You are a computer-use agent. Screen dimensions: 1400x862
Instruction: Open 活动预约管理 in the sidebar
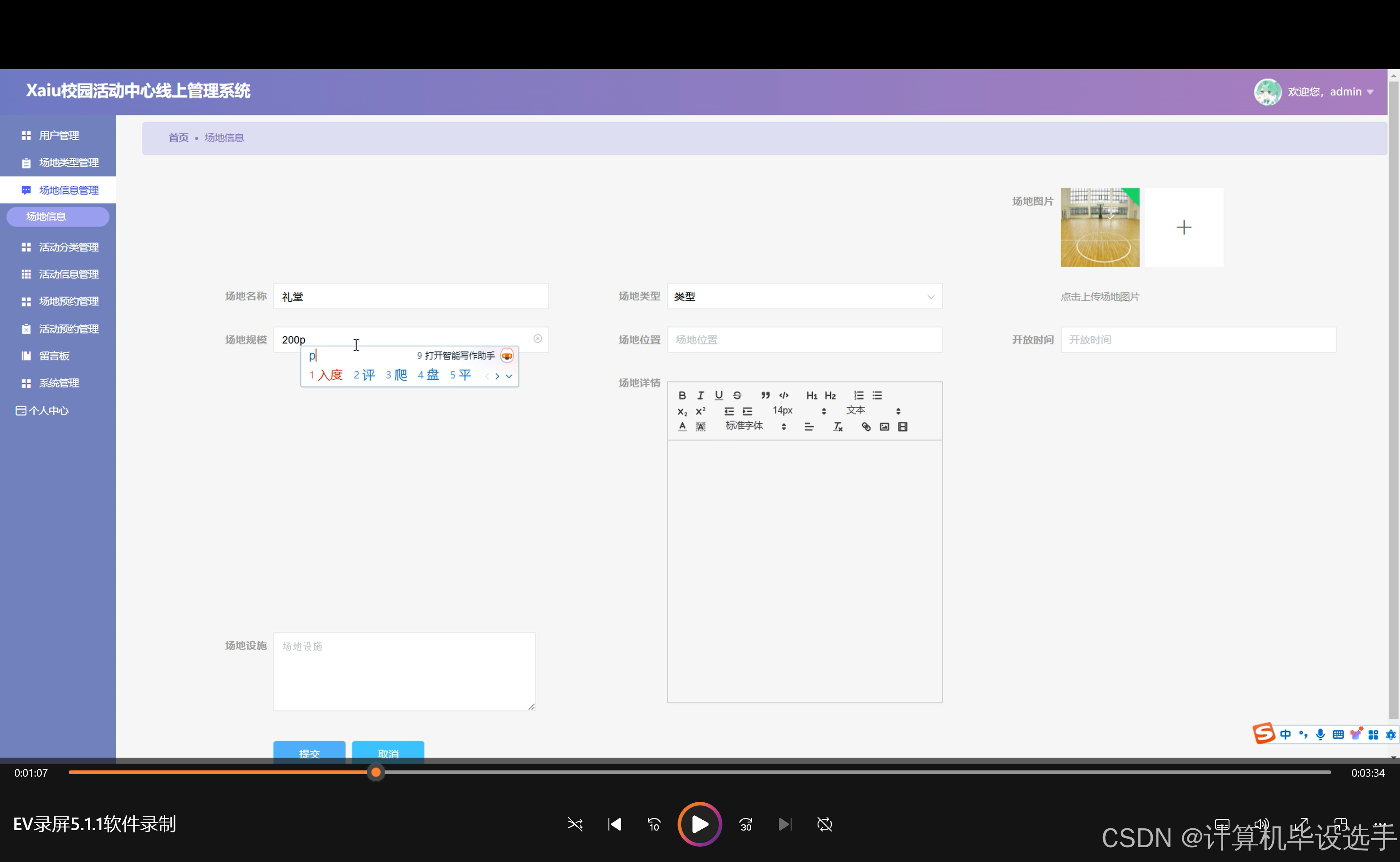[x=58, y=329]
